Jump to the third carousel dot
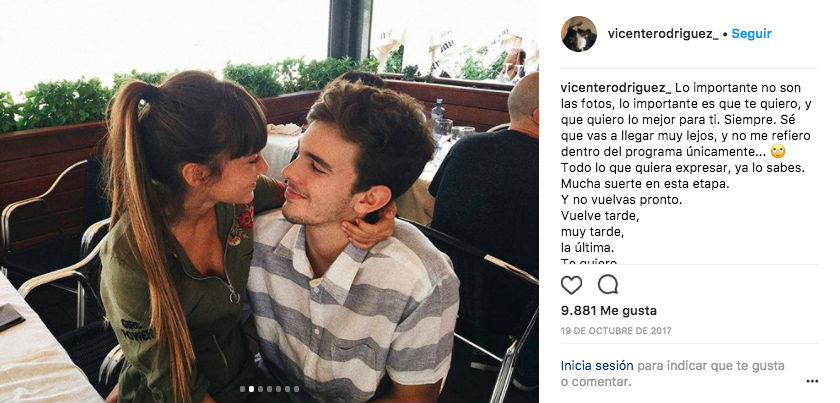Screen dimensions: 840x403 tap(260, 389)
